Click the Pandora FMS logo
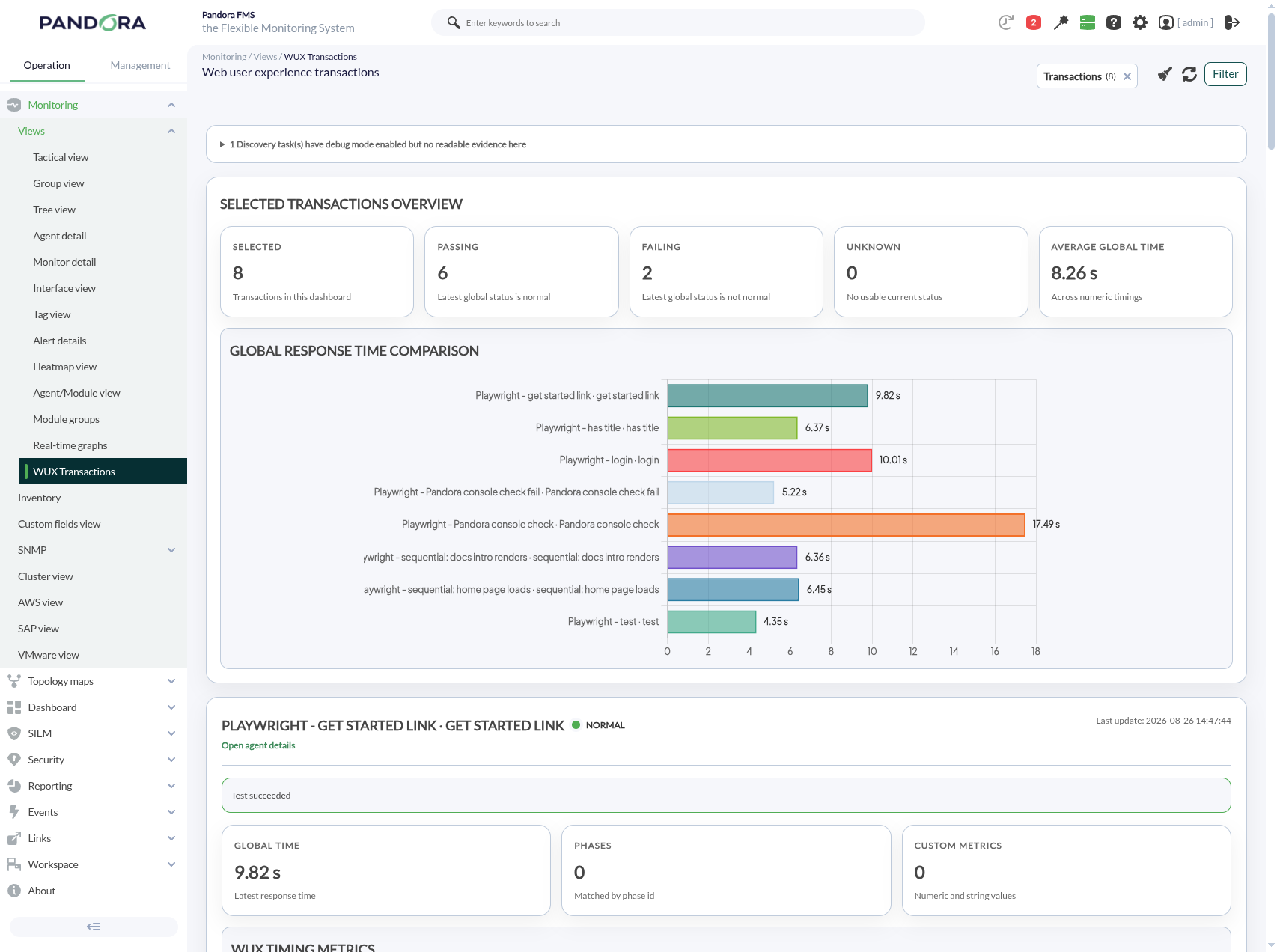The height and width of the screenshot is (952, 1277). (x=93, y=23)
